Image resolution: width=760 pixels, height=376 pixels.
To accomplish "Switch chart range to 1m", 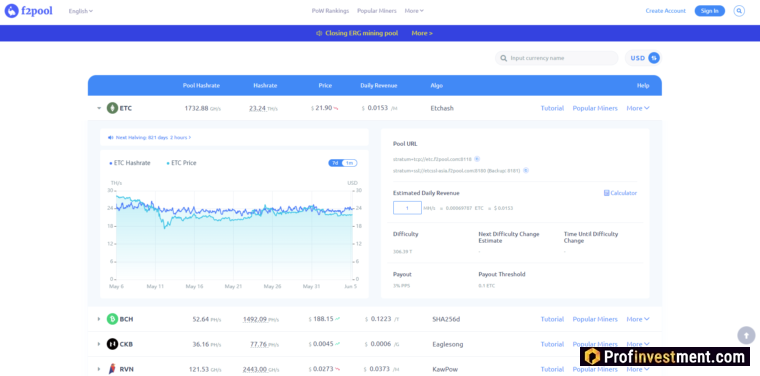I will [x=349, y=163].
